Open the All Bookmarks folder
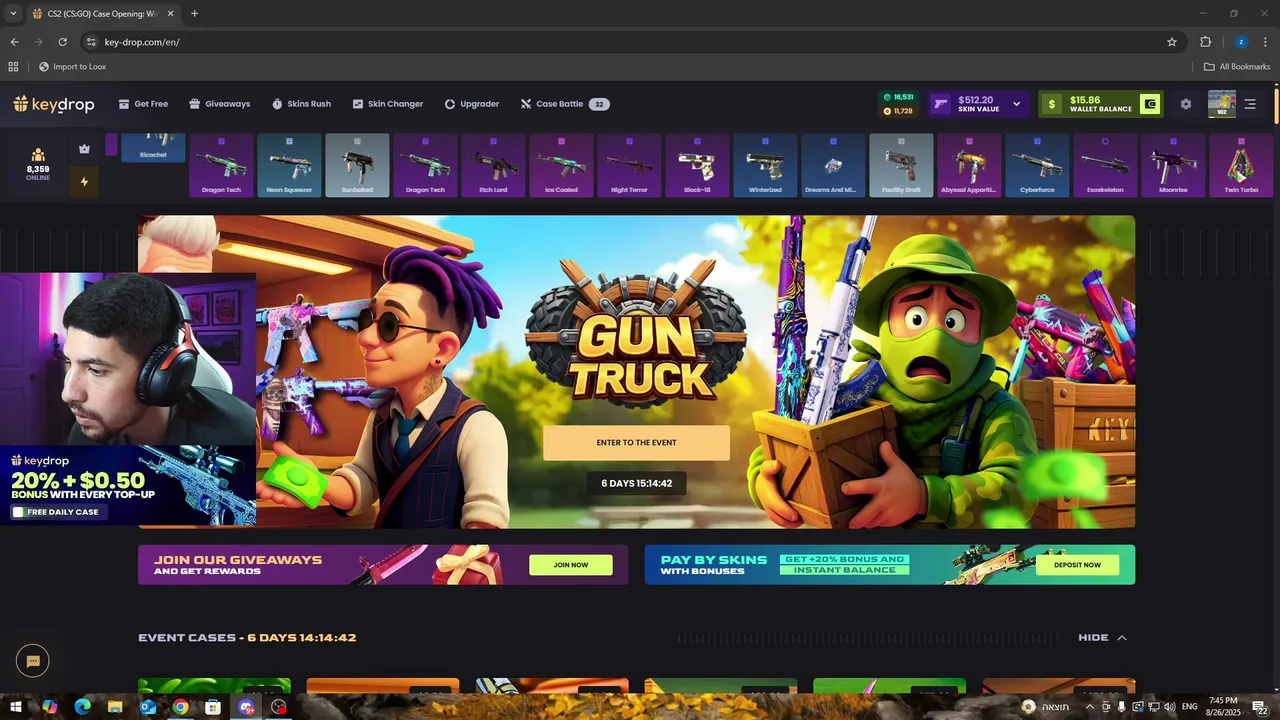The width and height of the screenshot is (1280, 720). click(1237, 67)
